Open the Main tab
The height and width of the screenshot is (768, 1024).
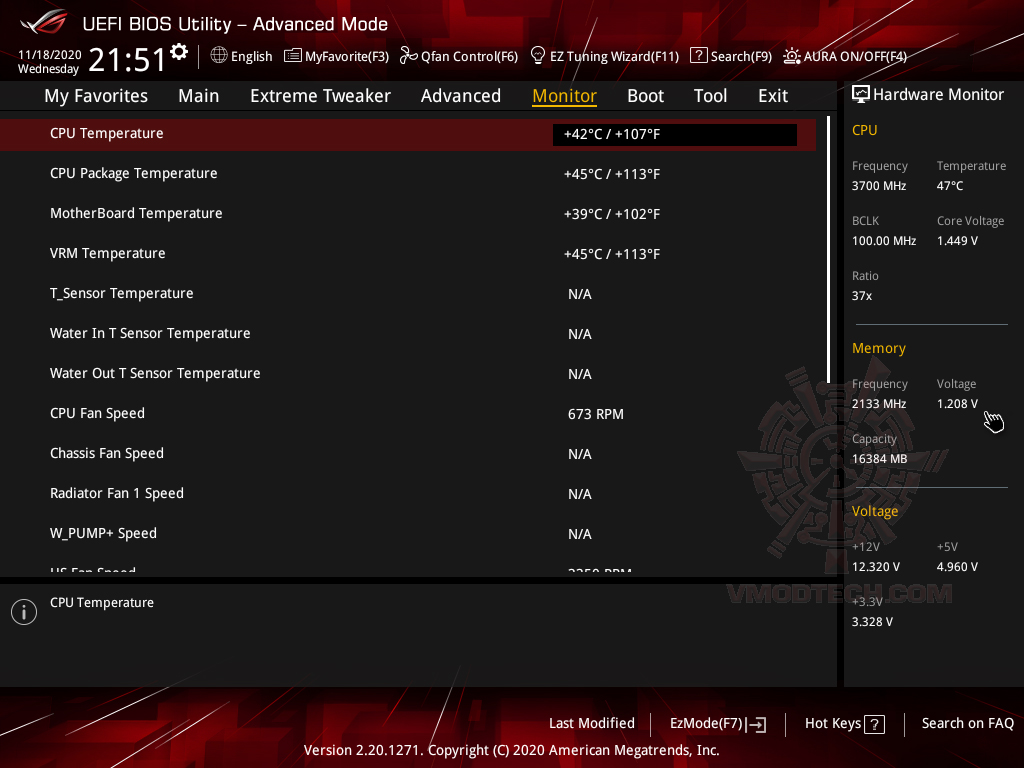(199, 96)
